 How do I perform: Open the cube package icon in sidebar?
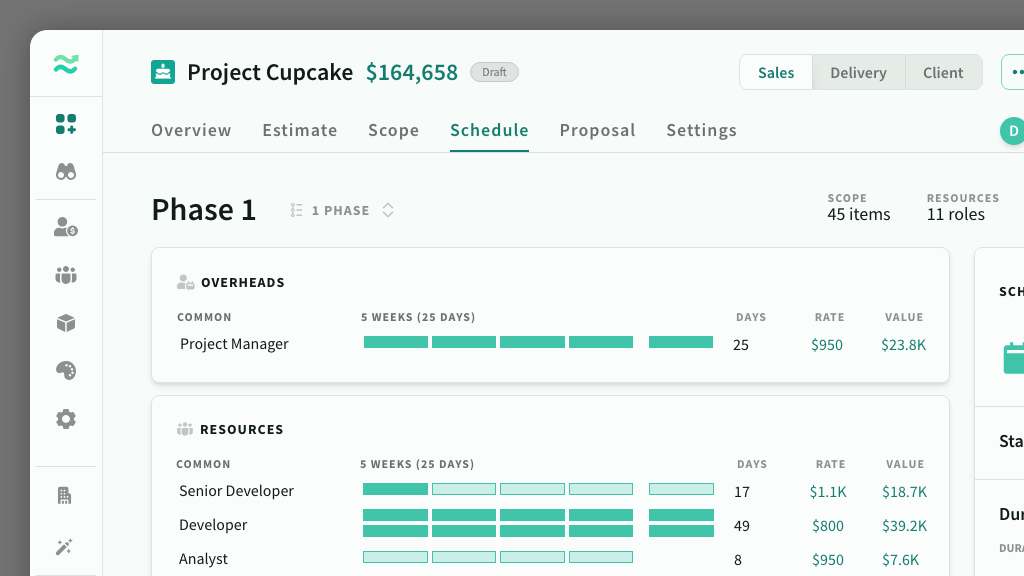(66, 323)
